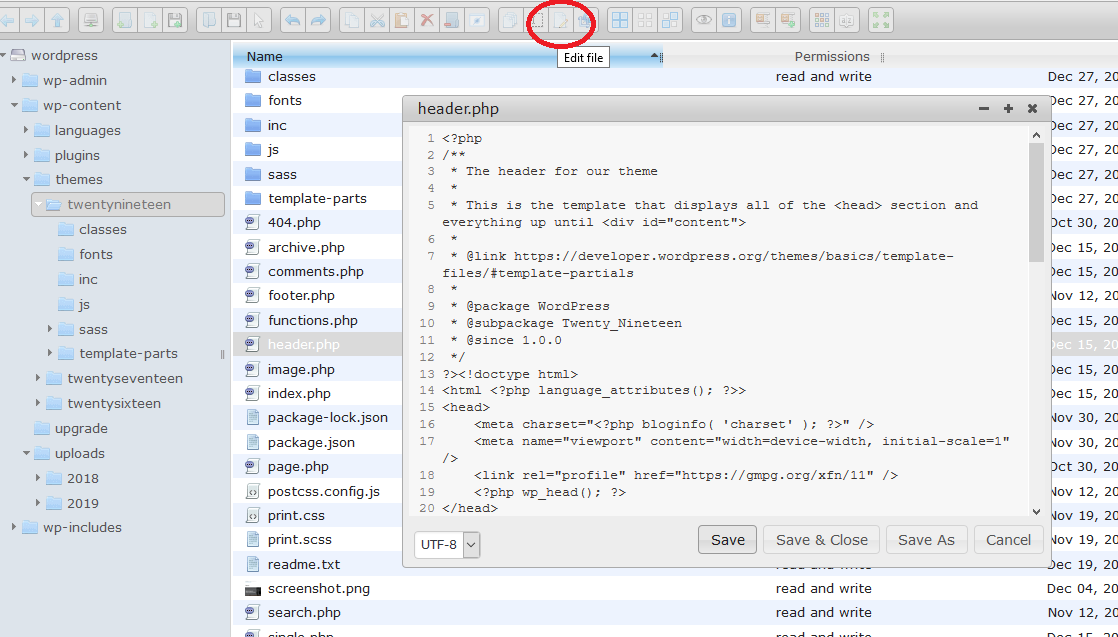
Task: Select package-lock.json in the file list
Action: click(328, 418)
